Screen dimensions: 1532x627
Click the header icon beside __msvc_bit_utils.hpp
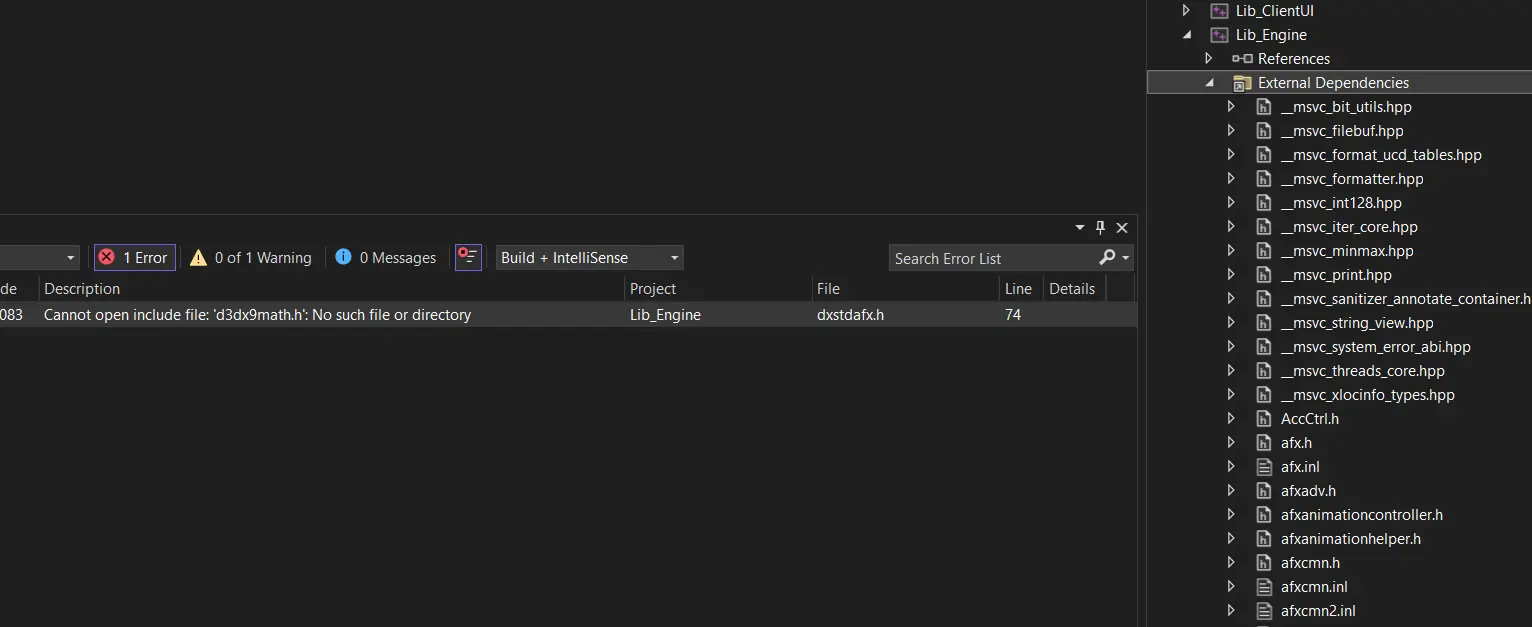tap(1264, 107)
